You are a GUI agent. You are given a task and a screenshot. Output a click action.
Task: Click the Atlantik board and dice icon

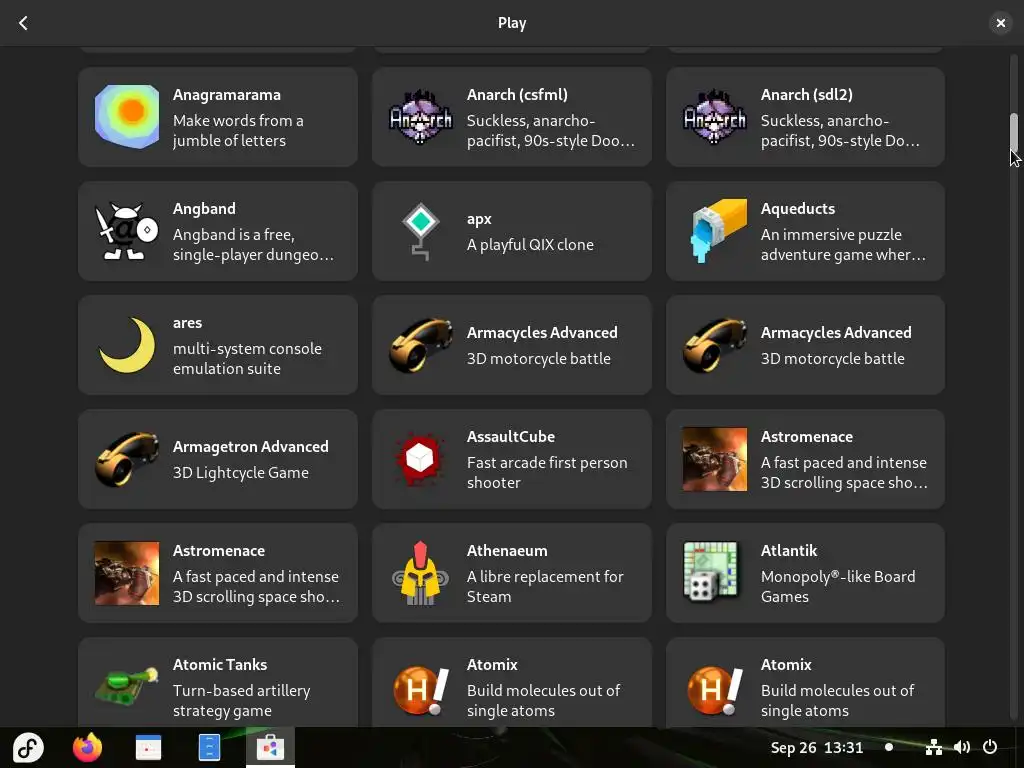point(711,571)
